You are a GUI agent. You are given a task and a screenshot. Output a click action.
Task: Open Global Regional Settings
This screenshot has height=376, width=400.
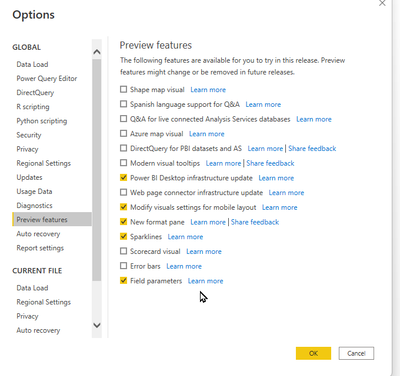[x=44, y=163]
